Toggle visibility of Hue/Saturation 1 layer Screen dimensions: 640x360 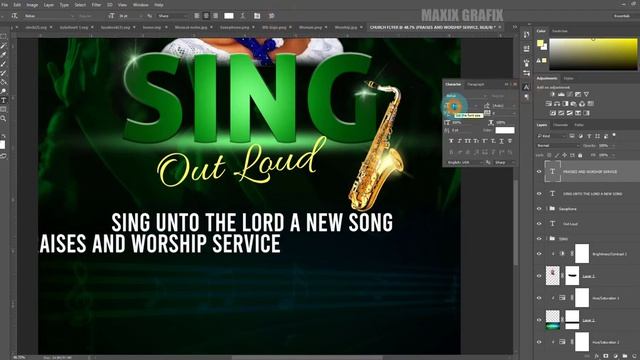coord(539,298)
